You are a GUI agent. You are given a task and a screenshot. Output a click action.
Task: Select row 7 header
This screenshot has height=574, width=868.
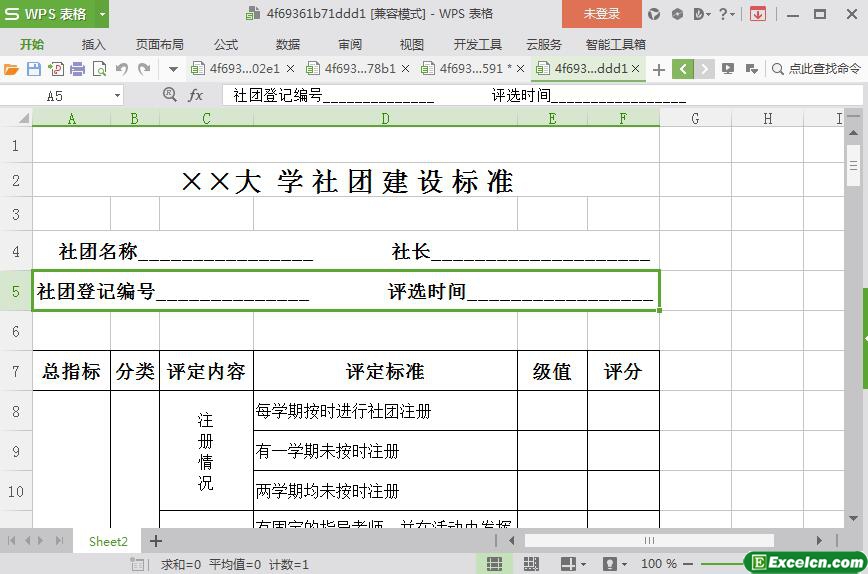pyautogui.click(x=16, y=371)
